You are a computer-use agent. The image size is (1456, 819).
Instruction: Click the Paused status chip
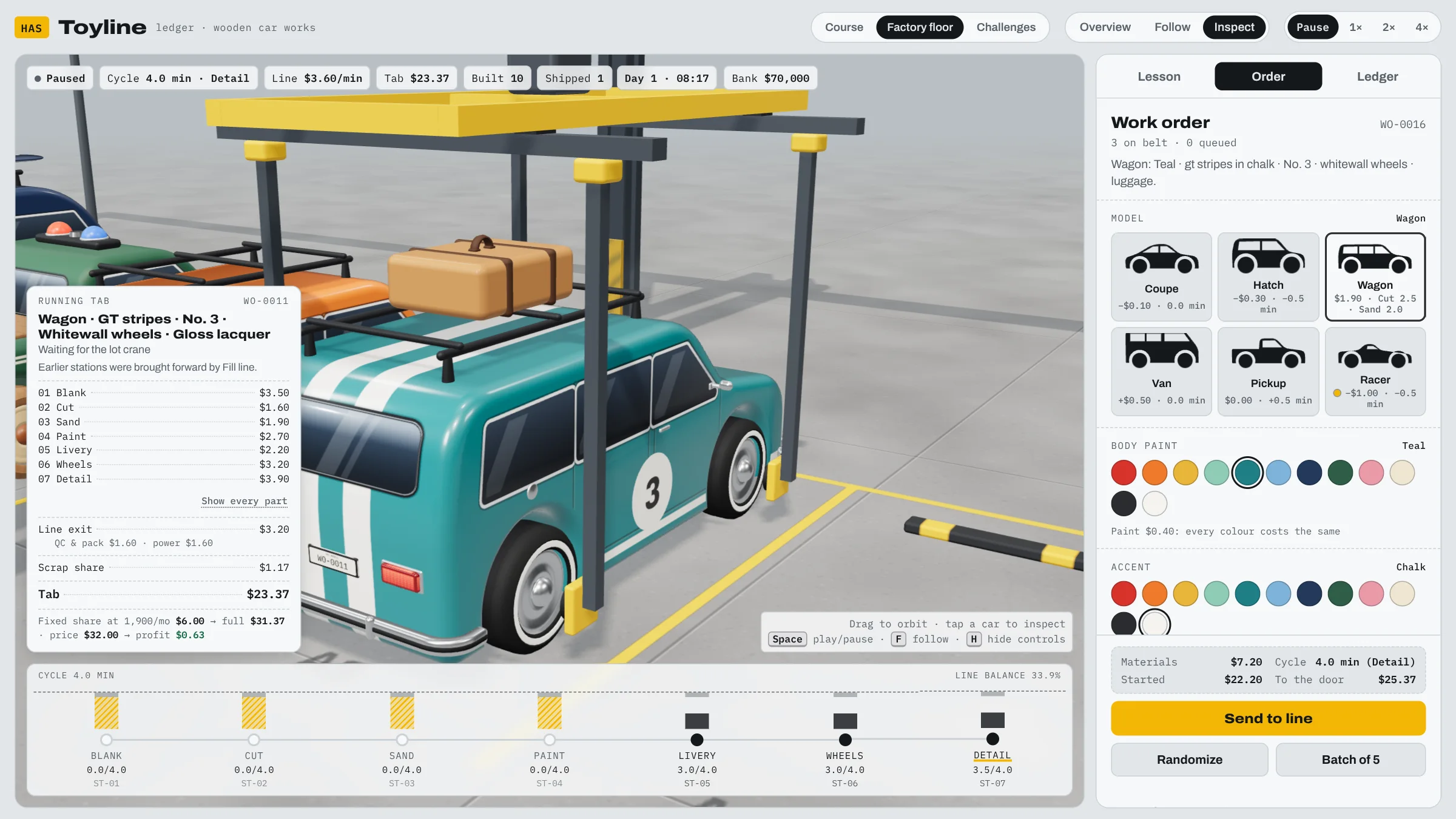point(60,78)
